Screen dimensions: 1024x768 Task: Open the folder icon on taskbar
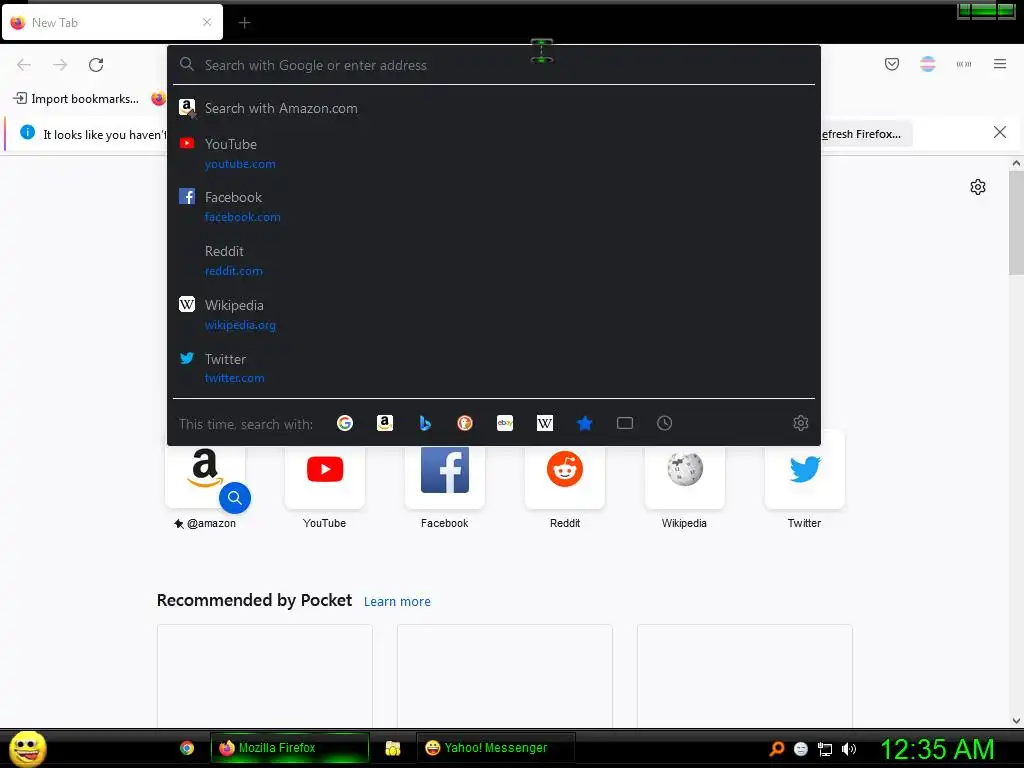pyautogui.click(x=392, y=748)
